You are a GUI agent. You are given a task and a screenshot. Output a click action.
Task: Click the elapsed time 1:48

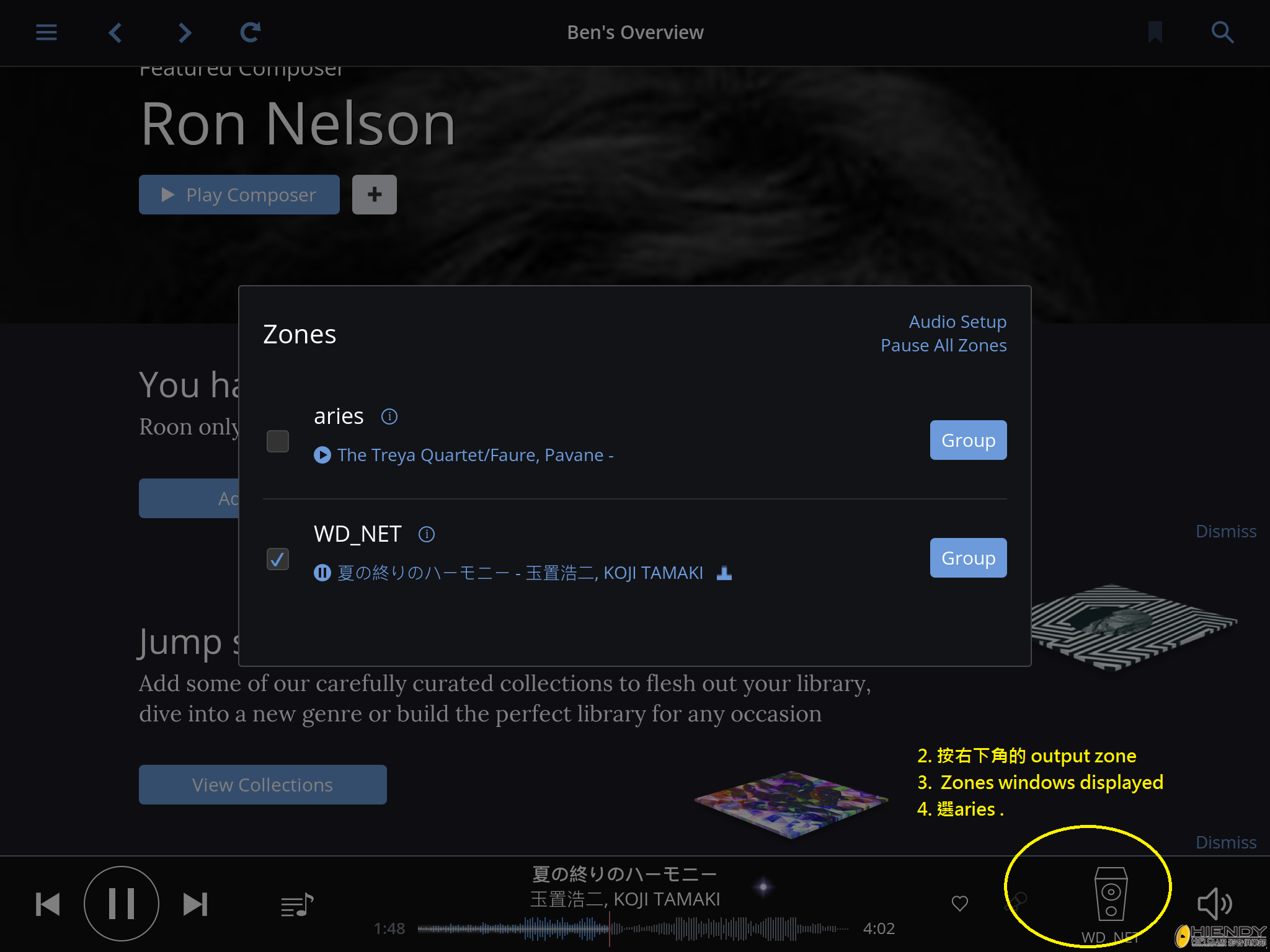(389, 928)
